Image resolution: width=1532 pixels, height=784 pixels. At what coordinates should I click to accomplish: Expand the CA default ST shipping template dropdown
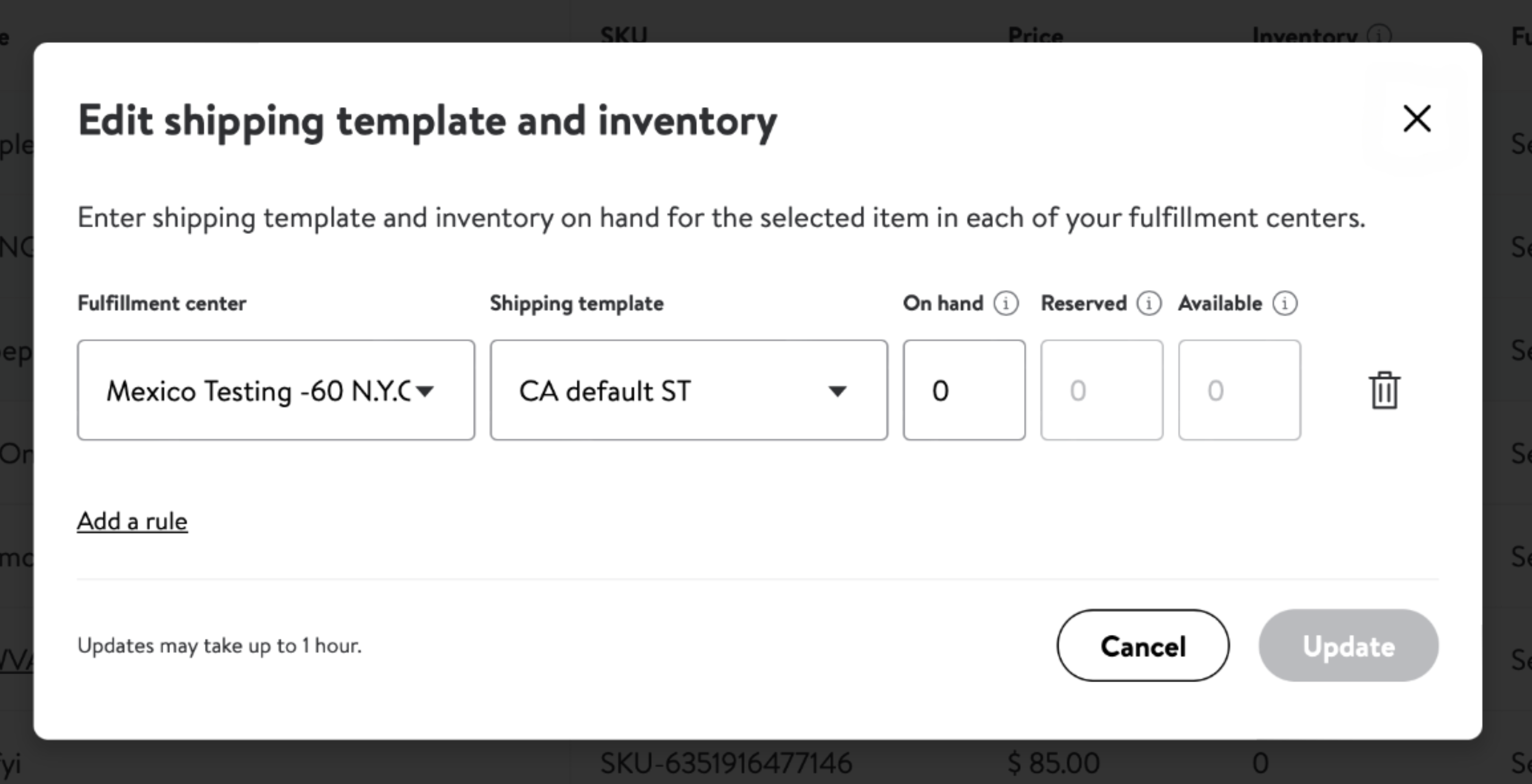click(x=689, y=390)
